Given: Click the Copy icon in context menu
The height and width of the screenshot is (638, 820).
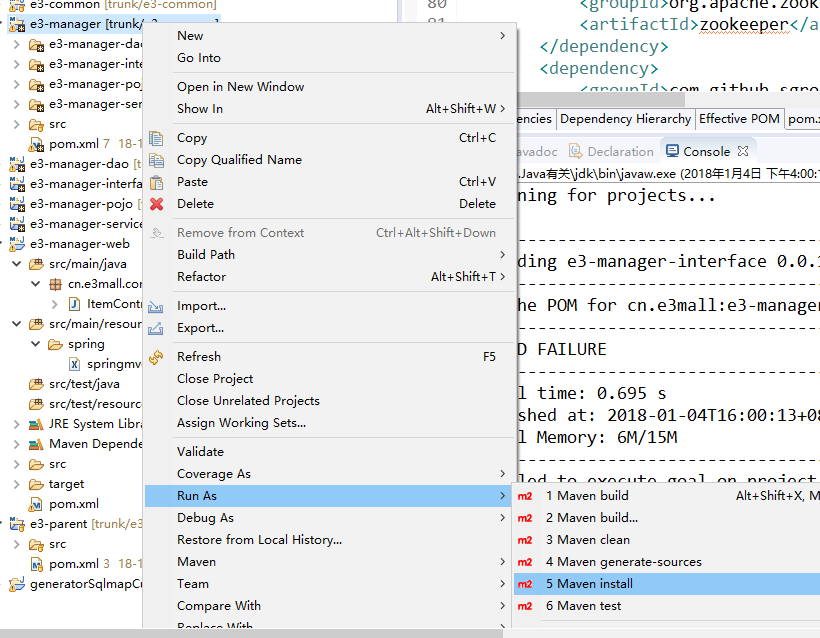Looking at the screenshot, I should click(156, 139).
